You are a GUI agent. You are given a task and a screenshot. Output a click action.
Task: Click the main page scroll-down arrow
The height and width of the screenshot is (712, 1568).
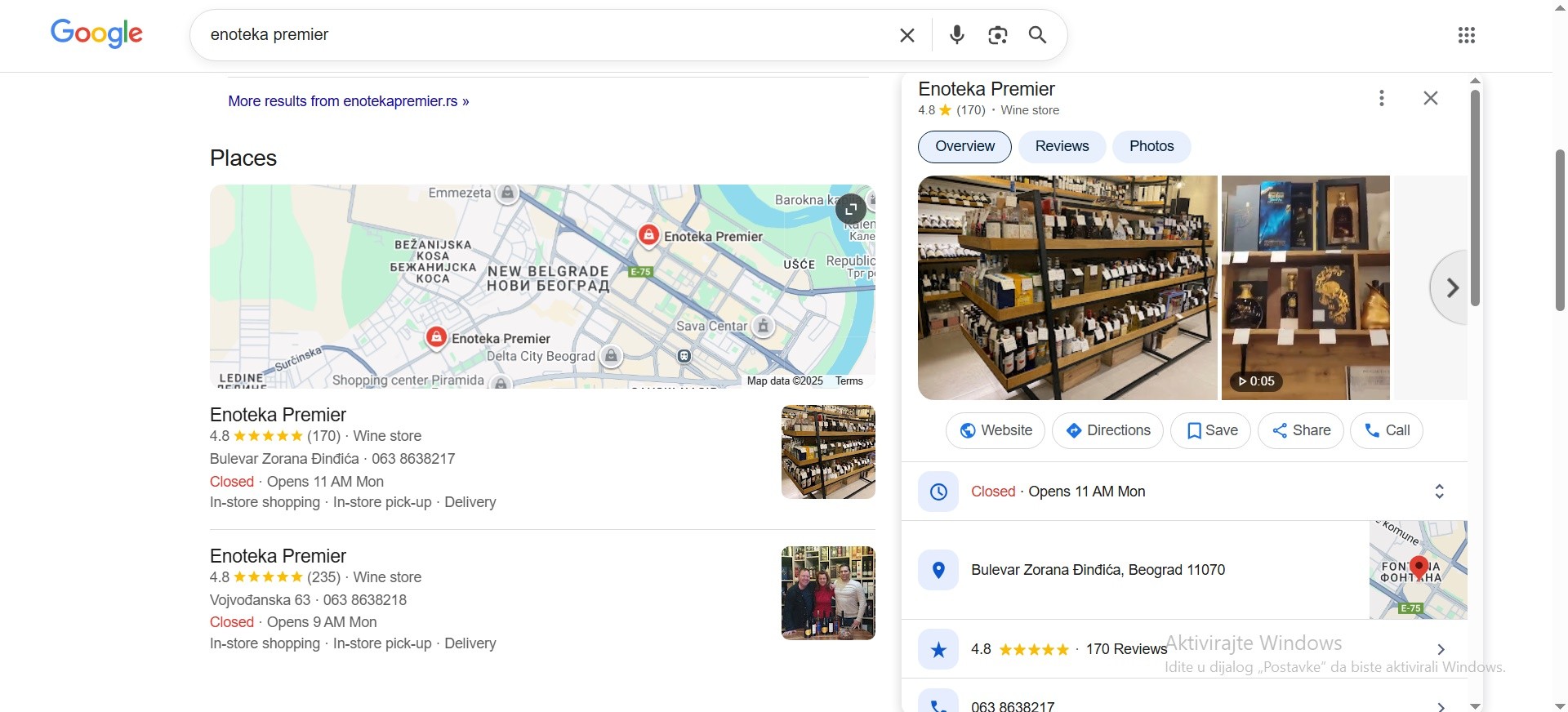[x=1560, y=705]
